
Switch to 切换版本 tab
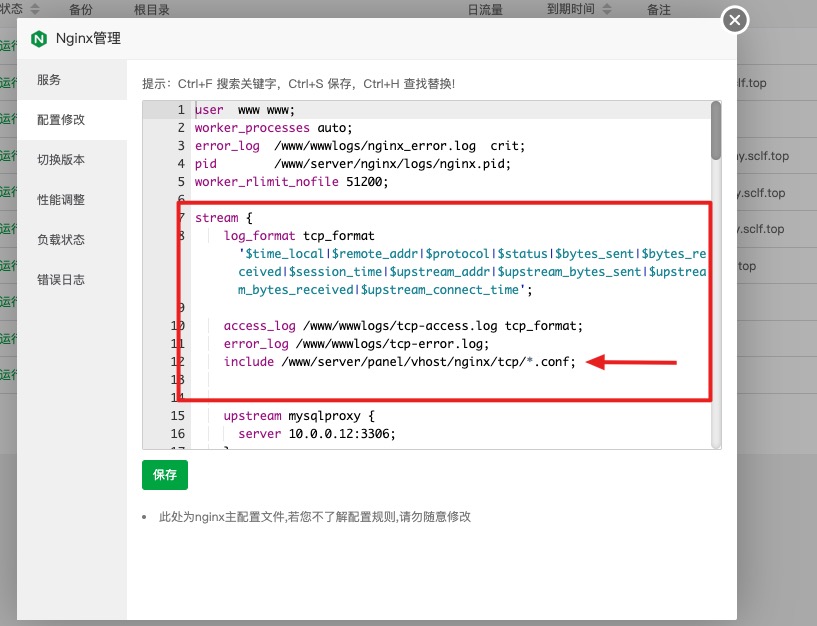(72, 160)
